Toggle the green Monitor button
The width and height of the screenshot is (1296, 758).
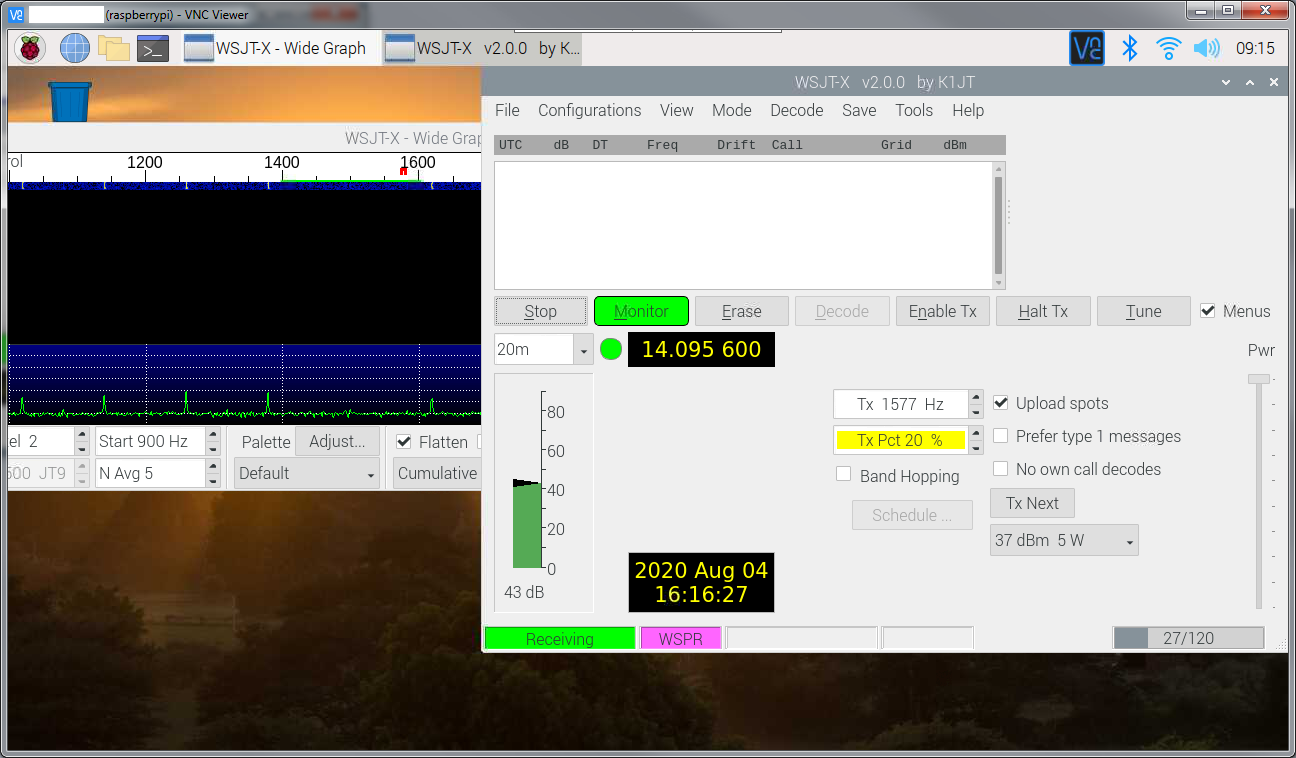pos(641,311)
